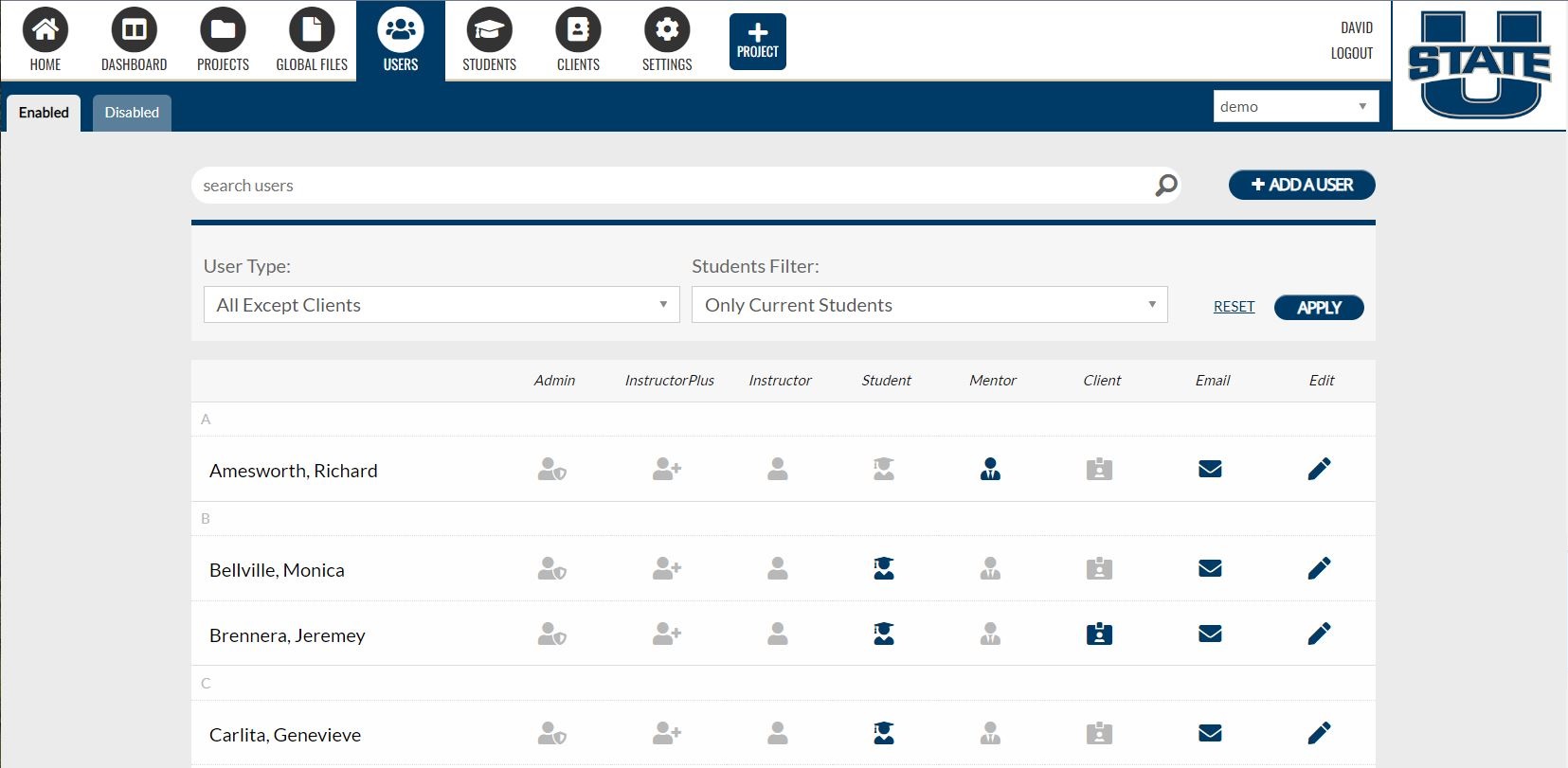Screen dimensions: 1568x768
Task: Edit Richard Amesworth's user record
Action: 1319,469
